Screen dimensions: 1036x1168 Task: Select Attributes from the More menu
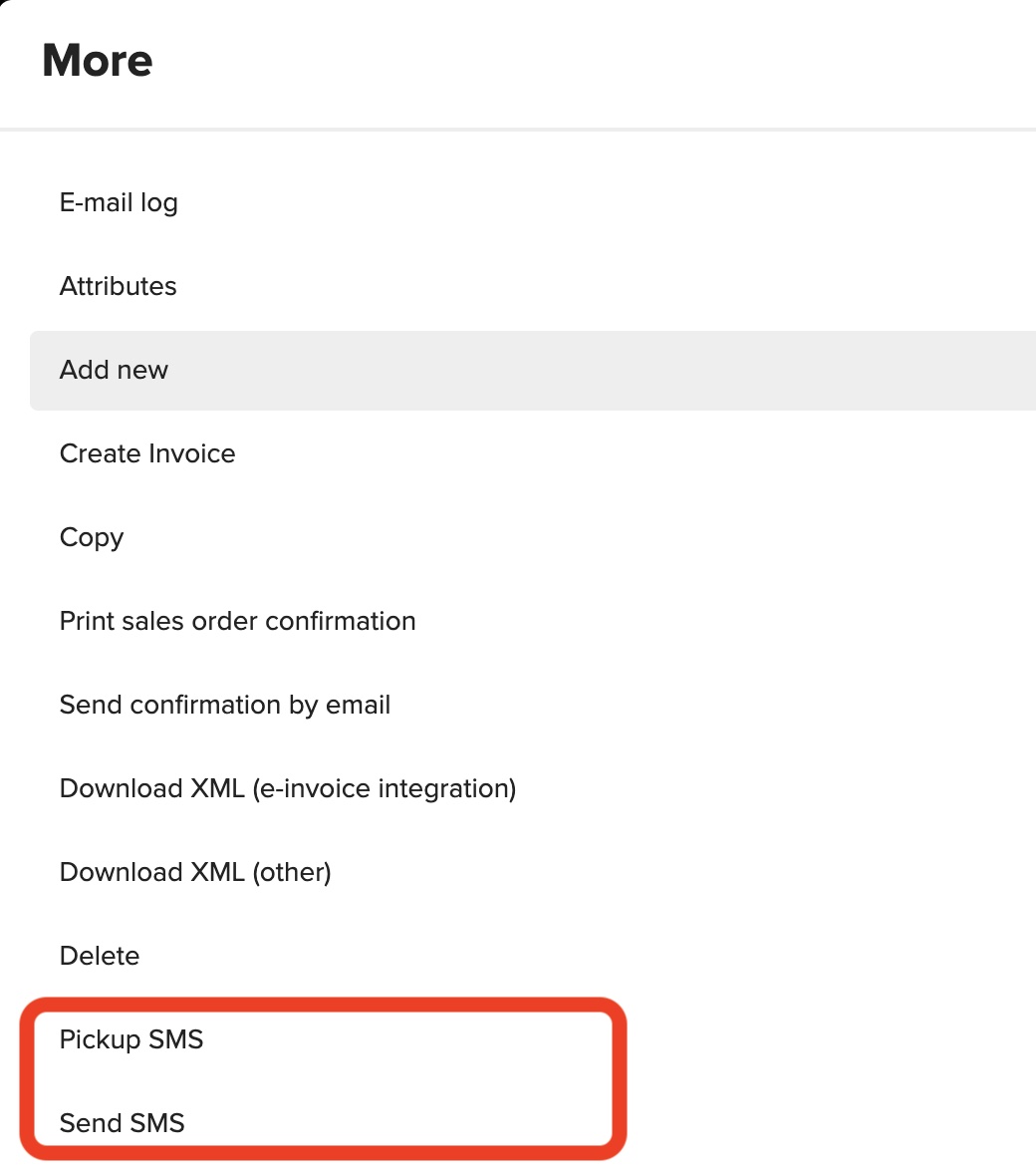tap(118, 286)
